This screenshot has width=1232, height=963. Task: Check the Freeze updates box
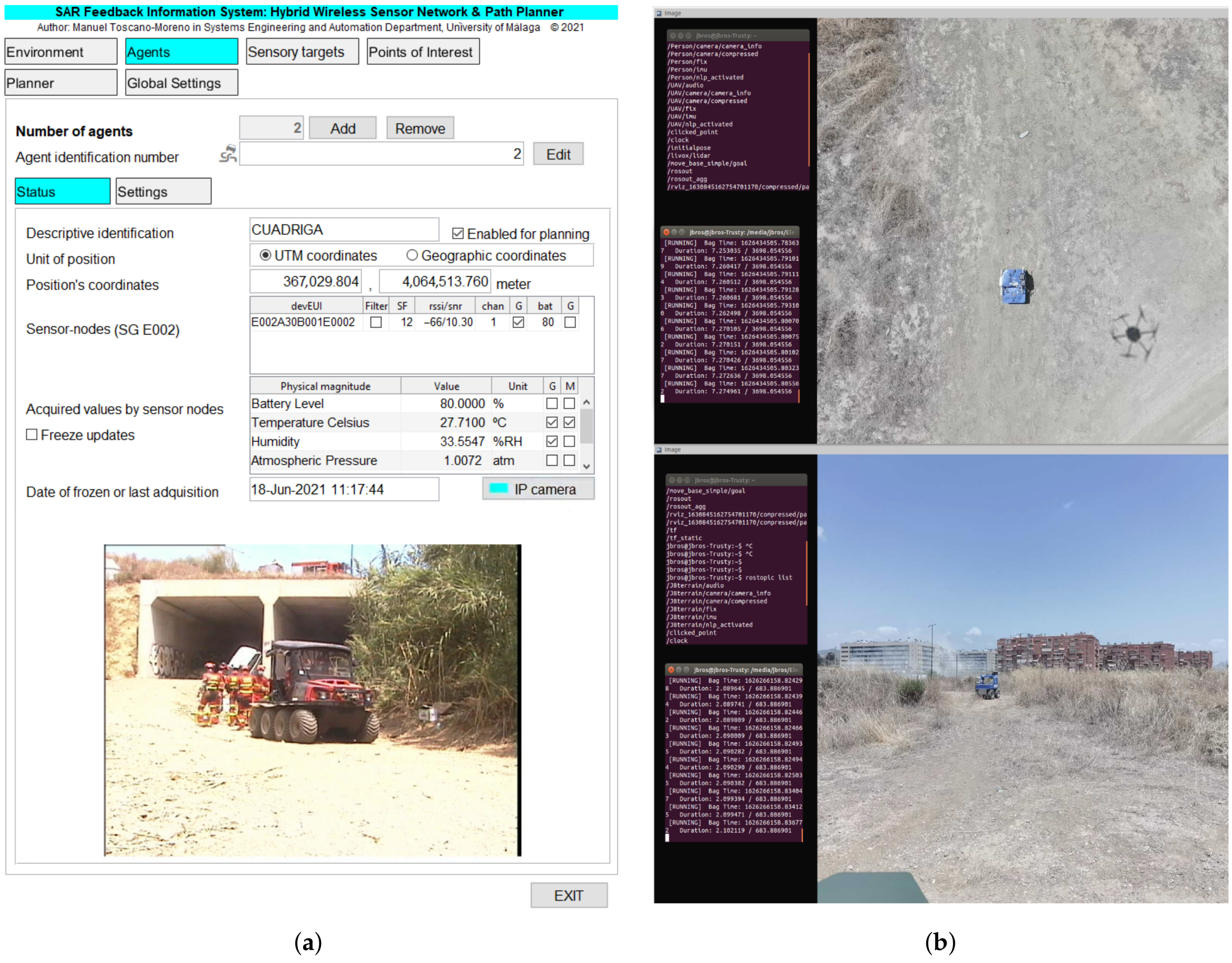(x=32, y=434)
